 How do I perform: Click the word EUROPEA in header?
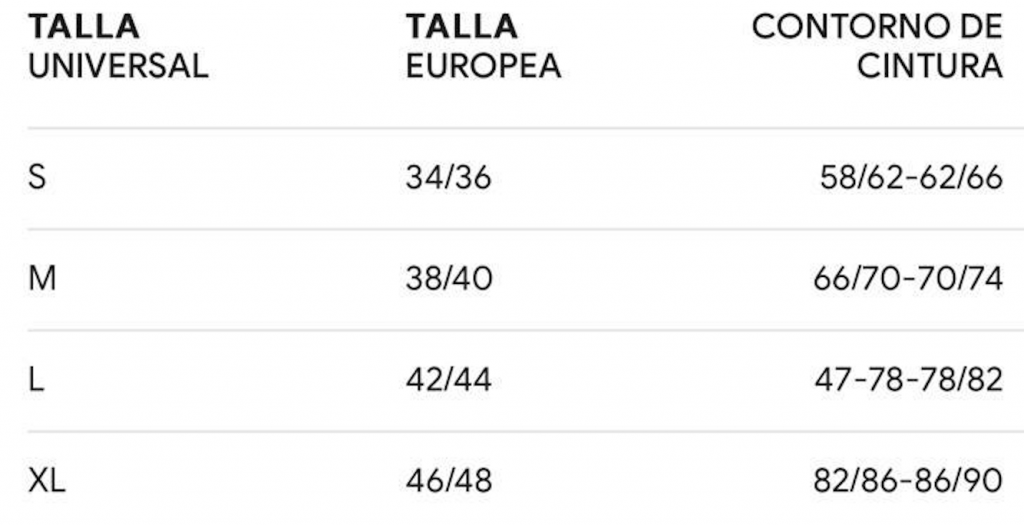tap(483, 66)
